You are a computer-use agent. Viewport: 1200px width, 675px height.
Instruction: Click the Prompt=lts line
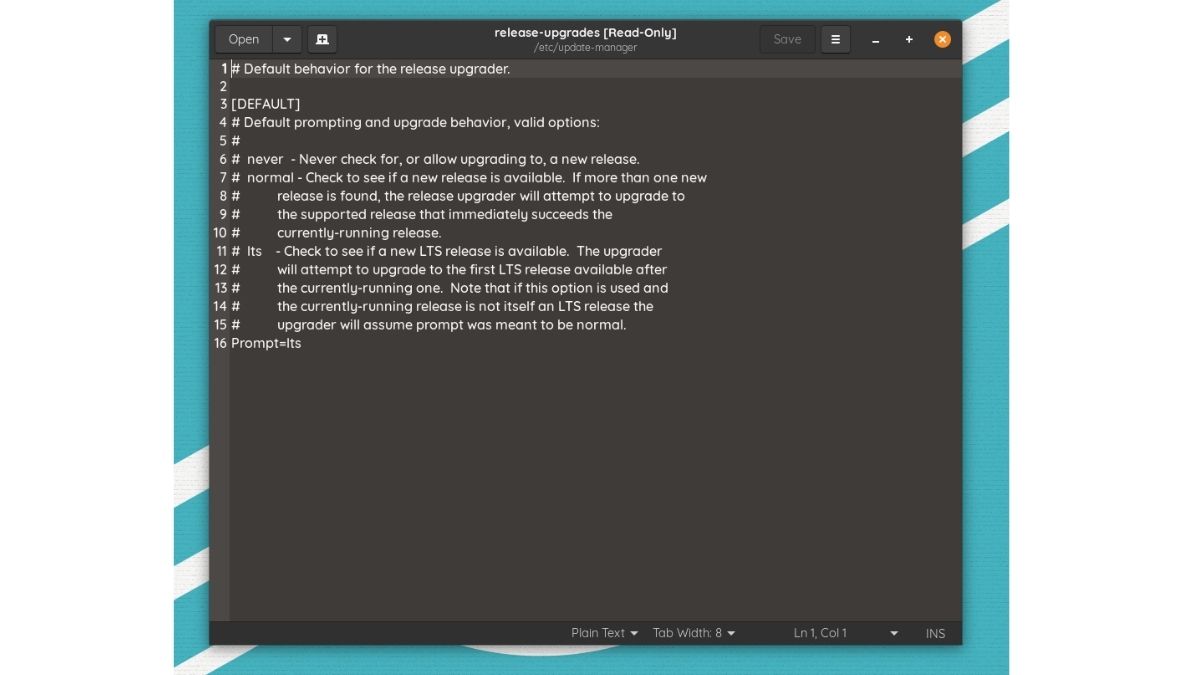(266, 343)
